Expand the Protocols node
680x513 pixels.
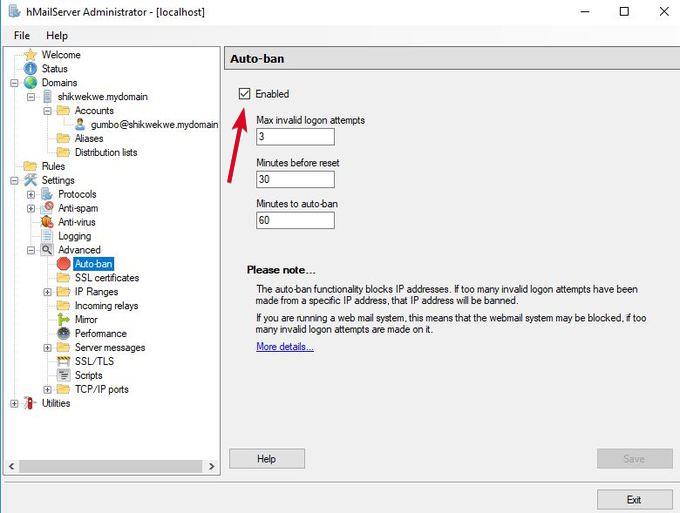click(31, 194)
